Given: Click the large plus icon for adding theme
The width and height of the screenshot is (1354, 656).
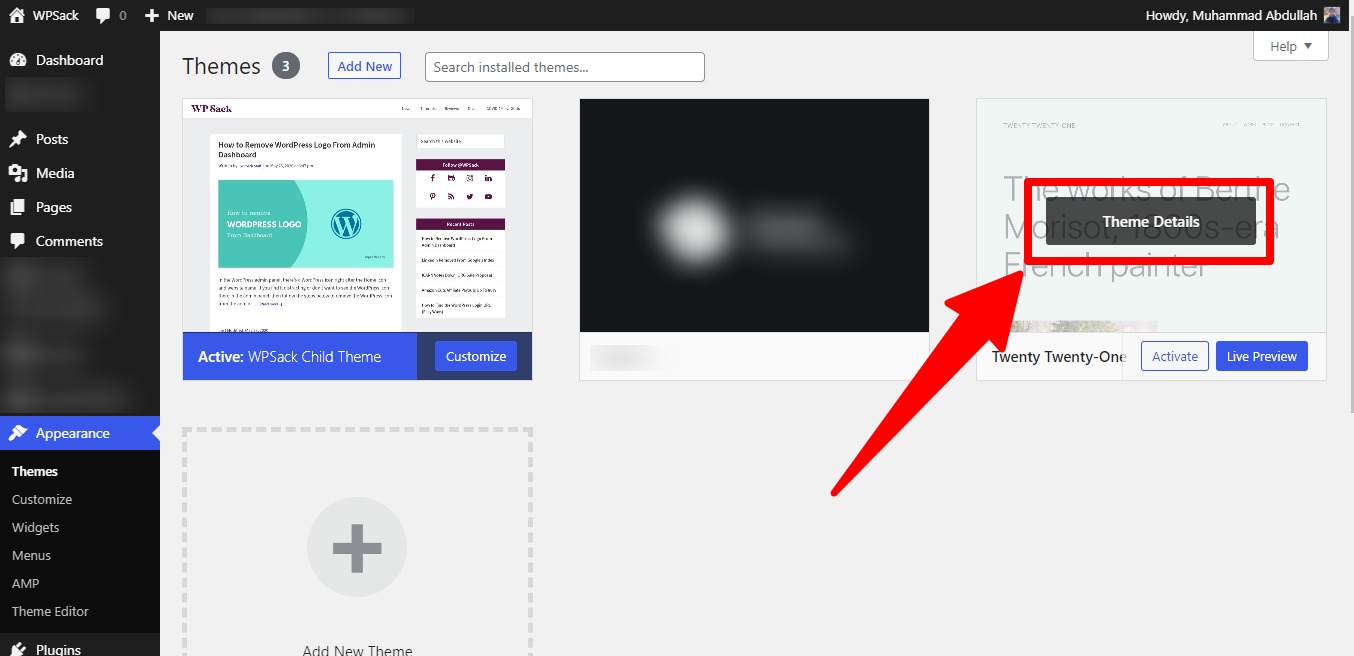Looking at the screenshot, I should pos(357,547).
